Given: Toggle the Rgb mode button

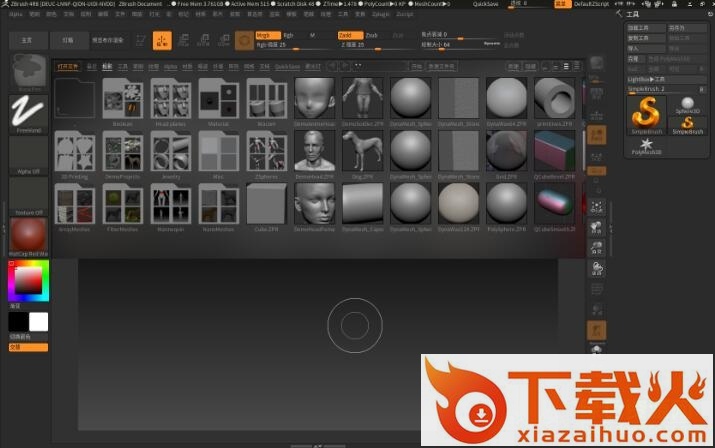Looking at the screenshot, I should [x=289, y=35].
